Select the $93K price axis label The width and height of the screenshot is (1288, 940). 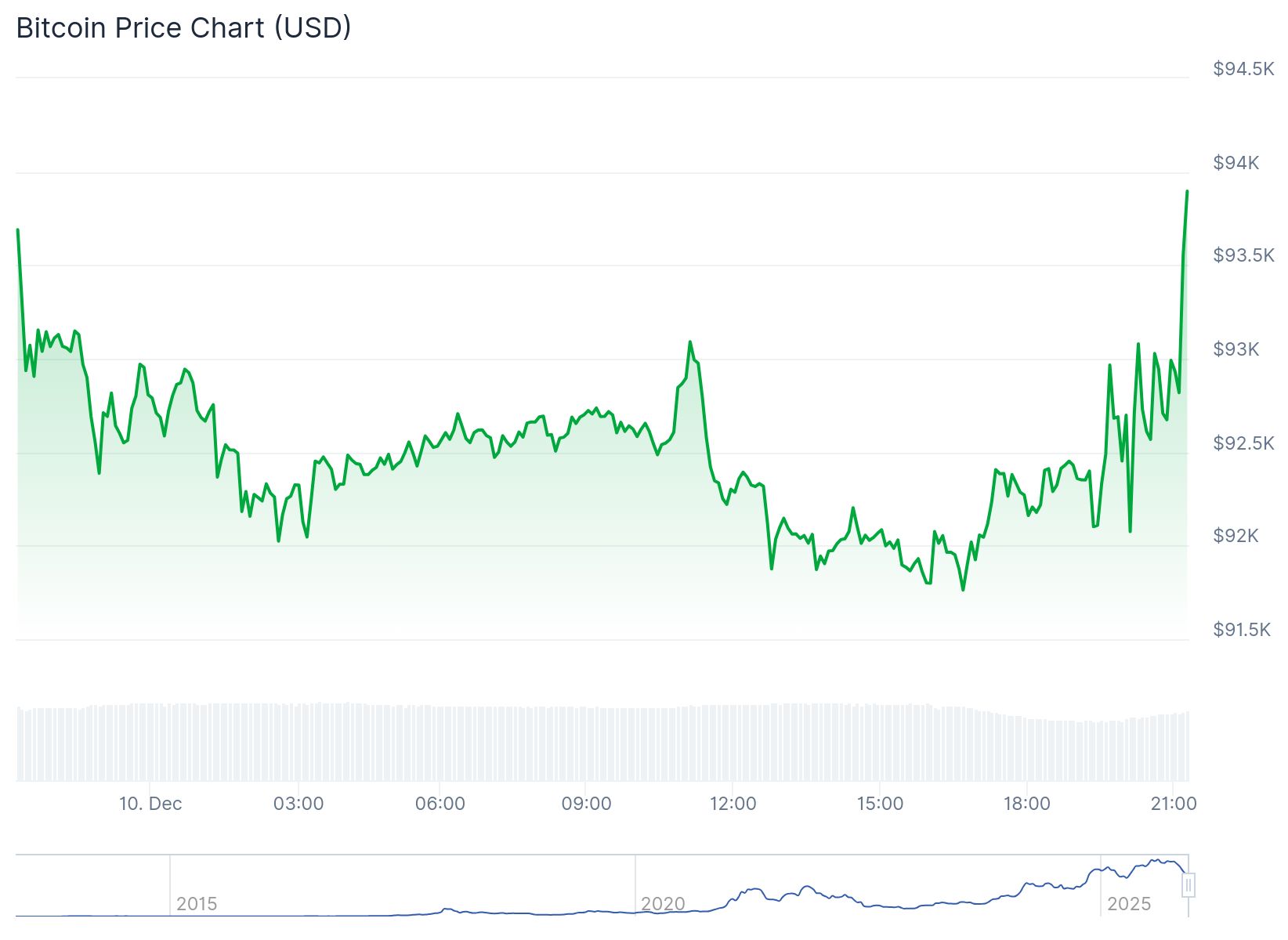click(1236, 349)
